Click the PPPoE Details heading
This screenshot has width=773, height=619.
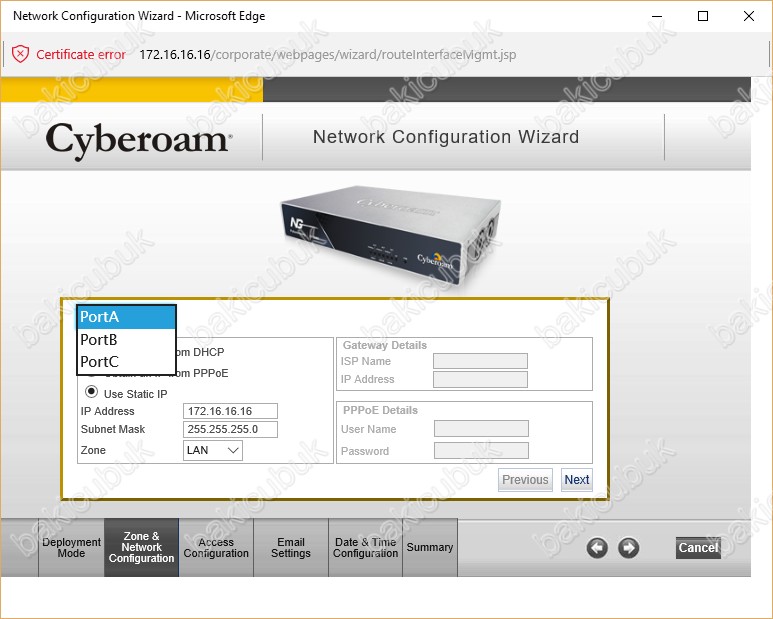pos(380,410)
